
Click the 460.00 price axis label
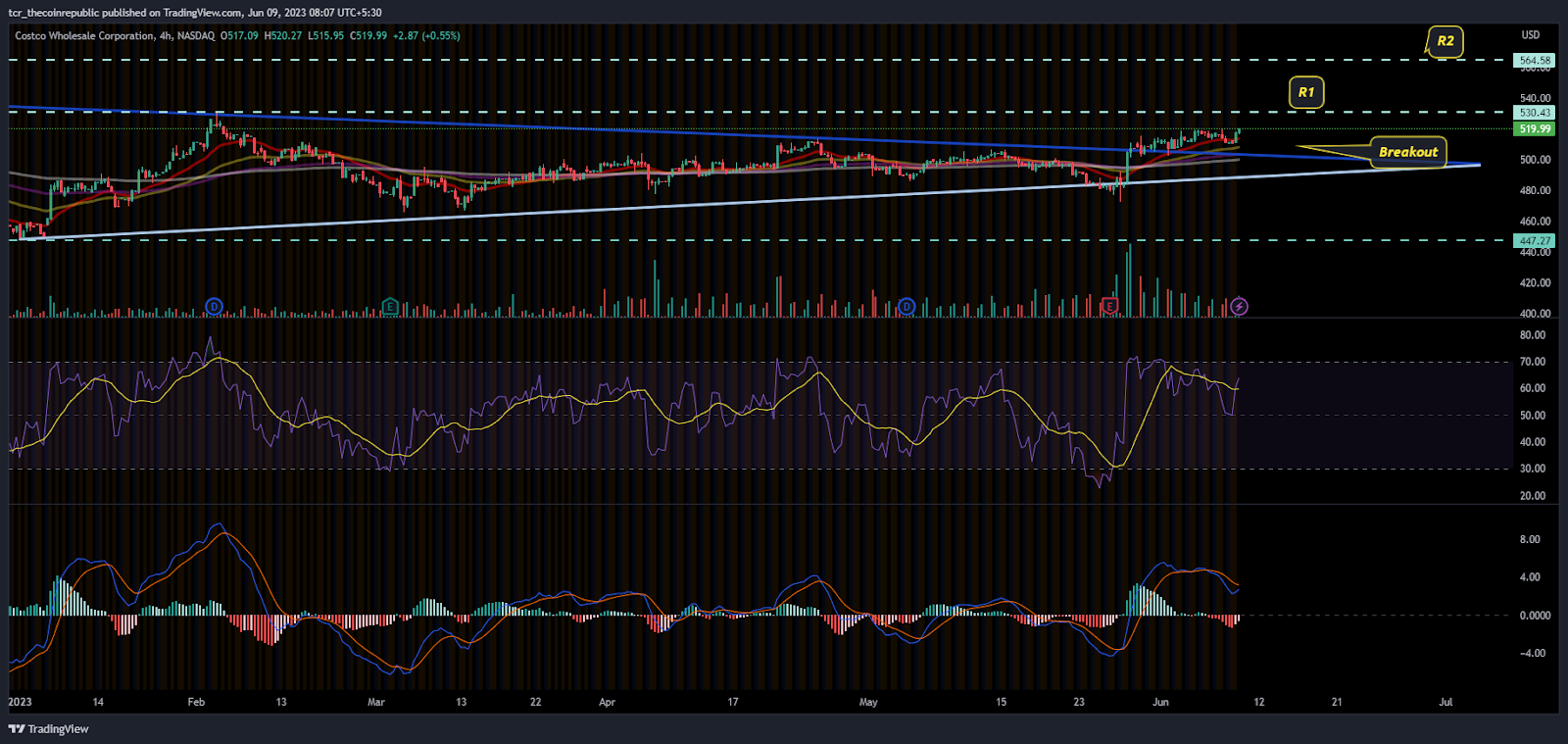click(x=1536, y=222)
